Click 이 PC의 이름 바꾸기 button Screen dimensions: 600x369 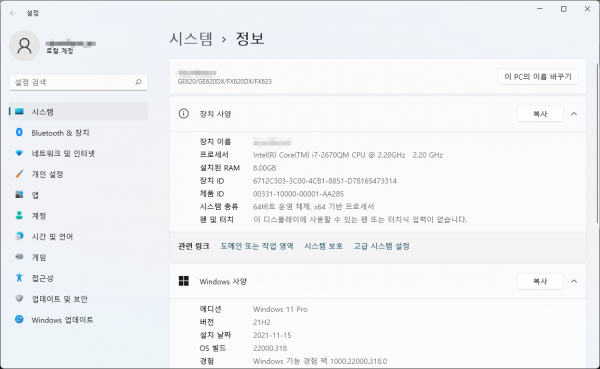point(538,77)
